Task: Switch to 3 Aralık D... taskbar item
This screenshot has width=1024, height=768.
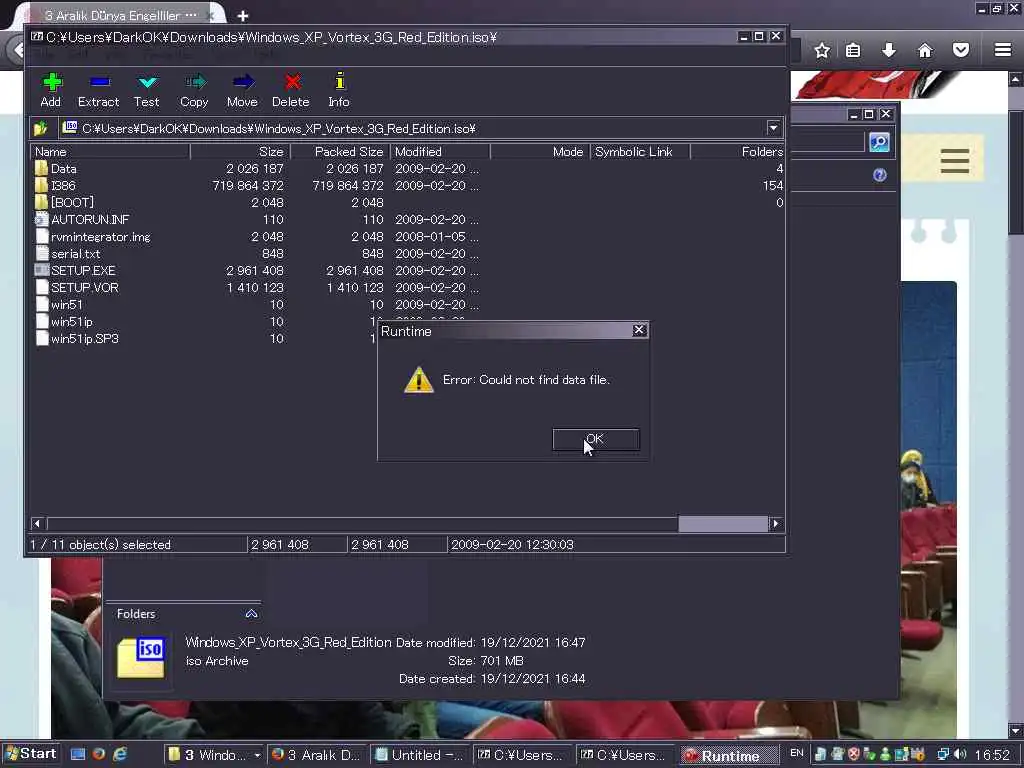Action: click(315, 755)
